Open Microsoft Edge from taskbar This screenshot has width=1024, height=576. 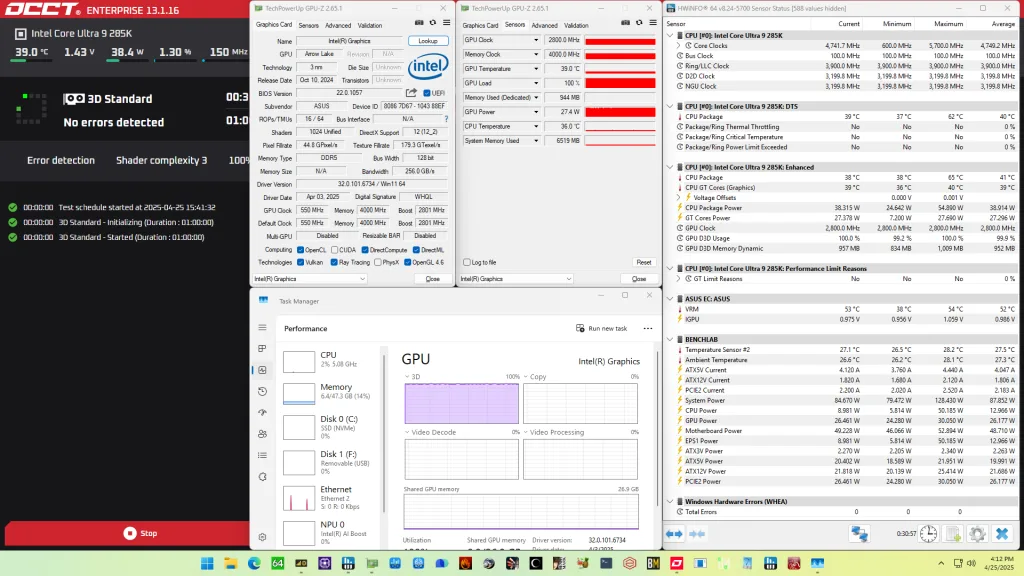(254, 563)
